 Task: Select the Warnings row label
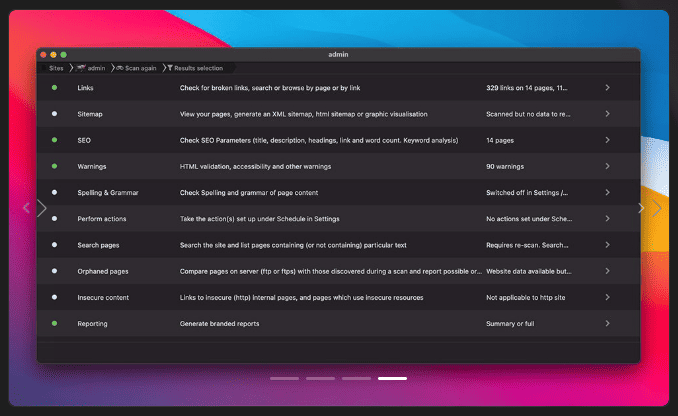coord(92,166)
